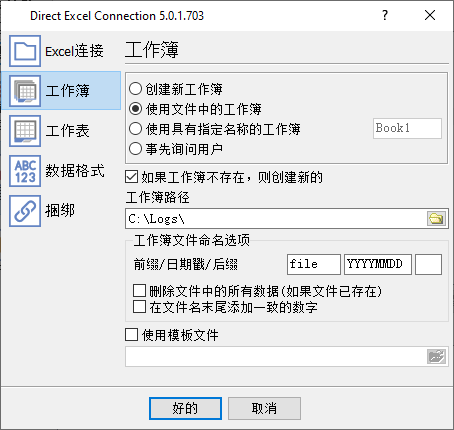Click the YYYYMMDD date stamp field
This screenshot has height=430, width=454.
(378, 264)
